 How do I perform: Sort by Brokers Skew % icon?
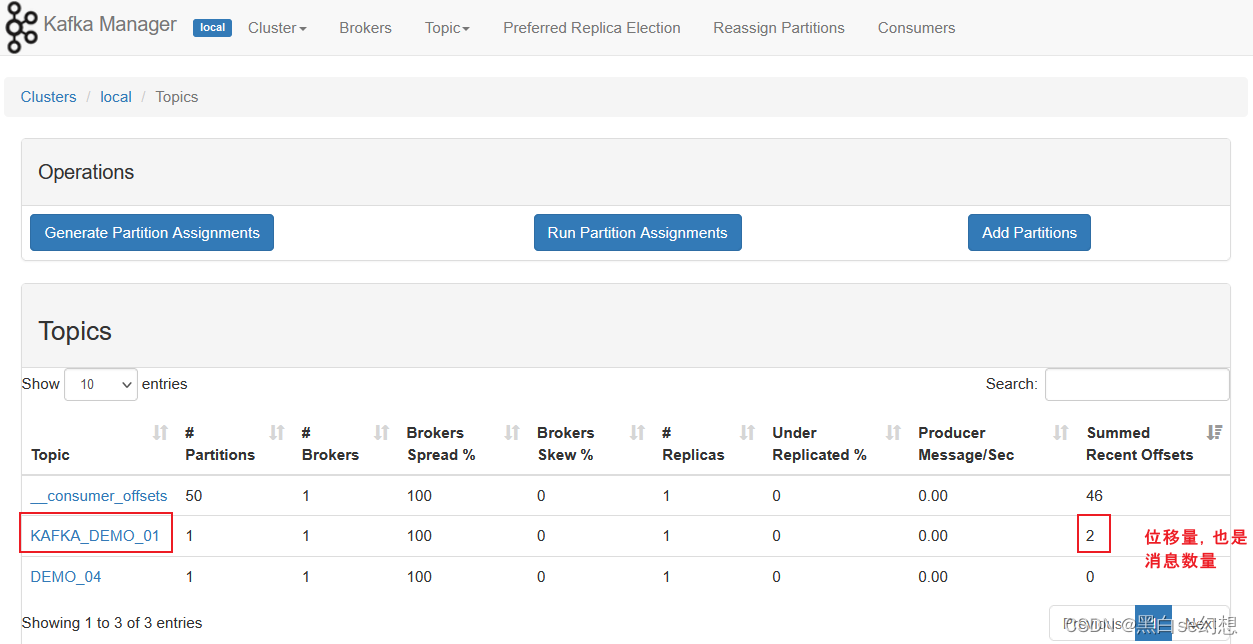(637, 432)
